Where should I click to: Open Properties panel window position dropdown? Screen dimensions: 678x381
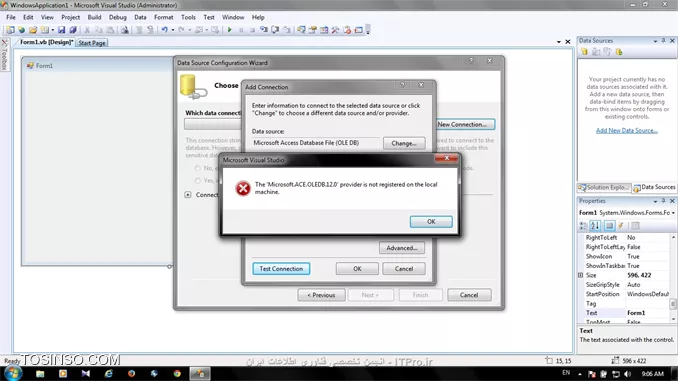click(x=655, y=201)
